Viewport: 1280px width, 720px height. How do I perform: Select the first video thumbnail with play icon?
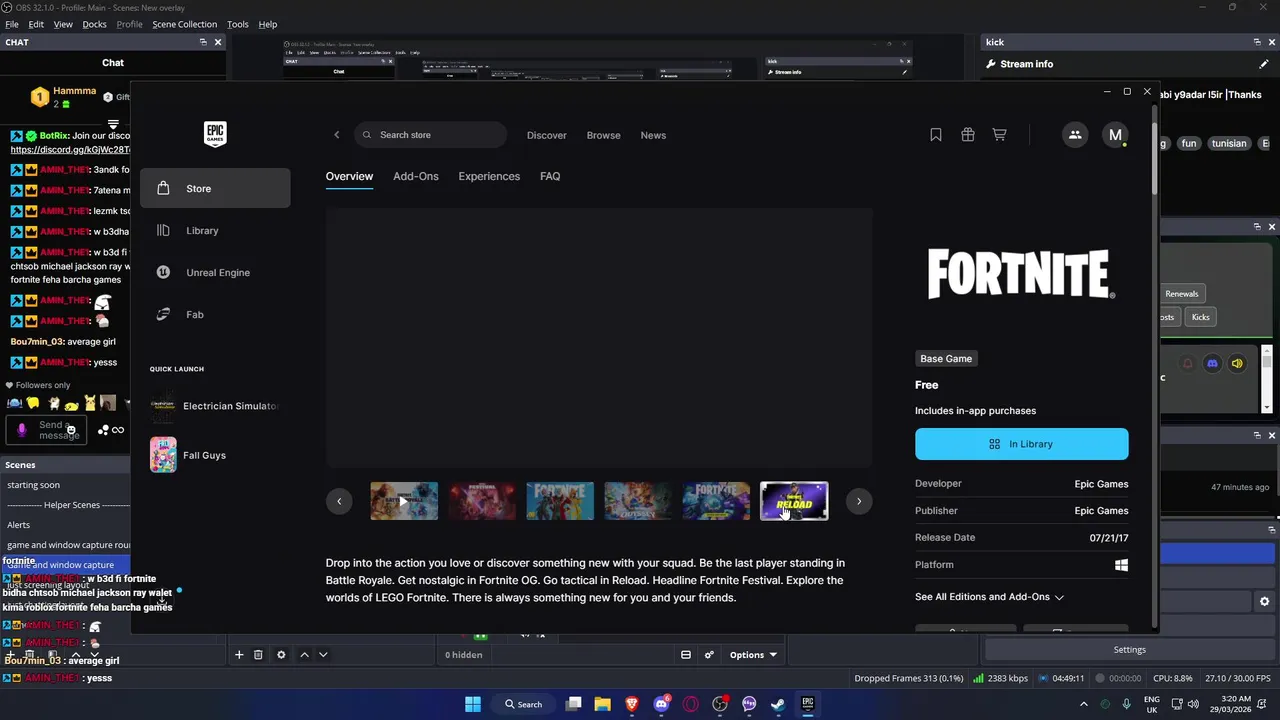[x=404, y=501]
